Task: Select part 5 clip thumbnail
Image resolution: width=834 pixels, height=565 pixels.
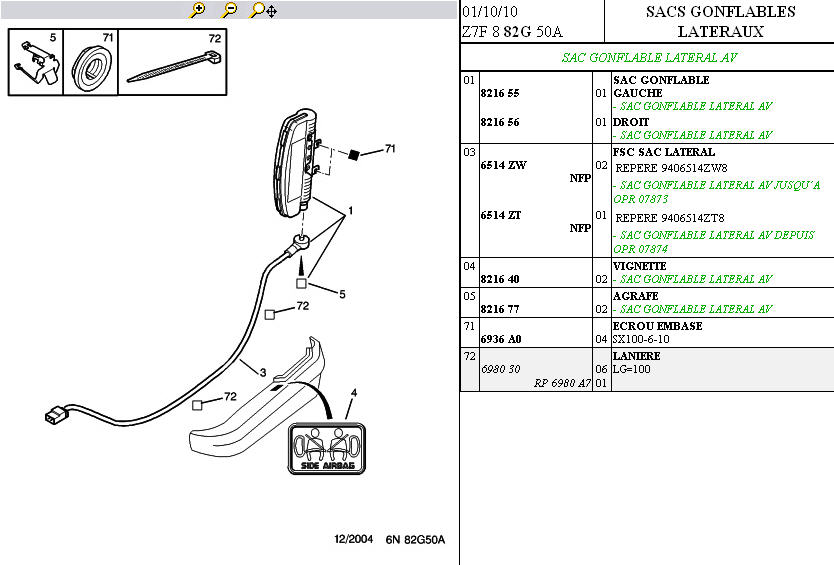Action: pyautogui.click(x=35, y=62)
